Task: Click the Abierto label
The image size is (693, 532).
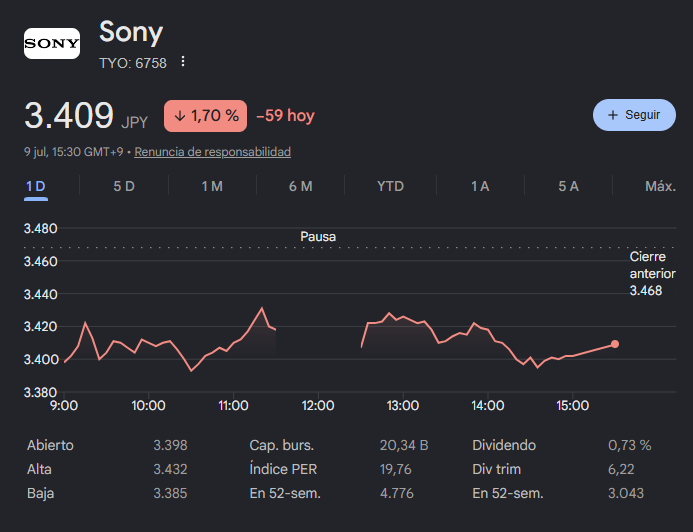Action: (50, 445)
